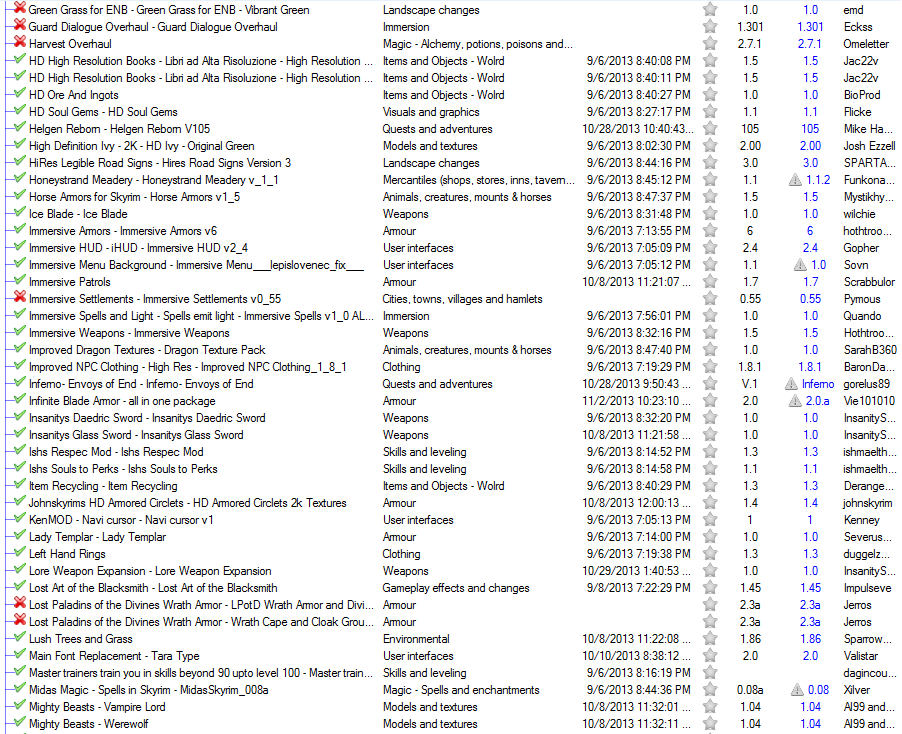Select Insanitys Glass Sword mod row
Screen dimensions: 902x734
coord(451,435)
